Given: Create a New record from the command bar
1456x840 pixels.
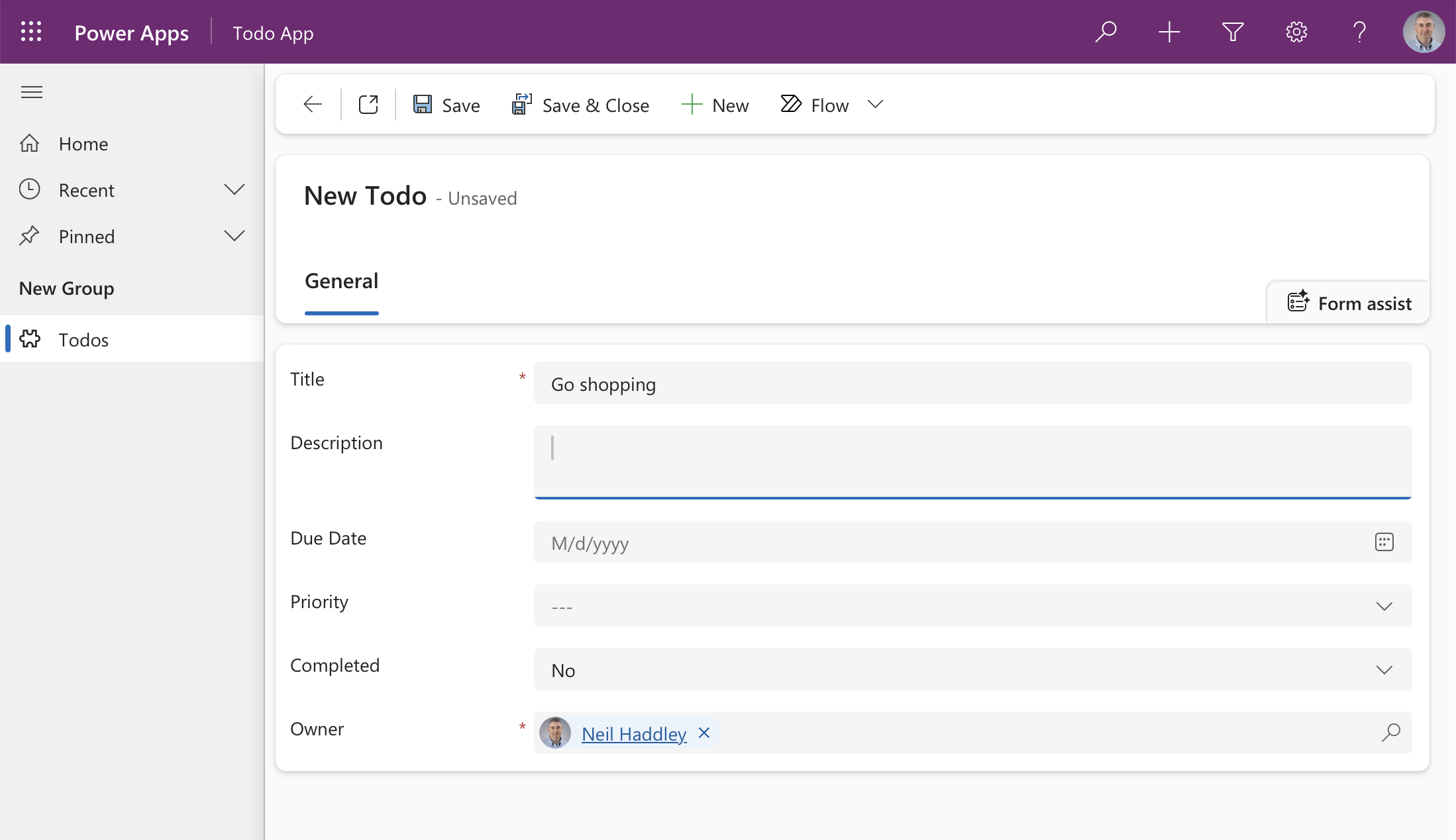Looking at the screenshot, I should 715,105.
